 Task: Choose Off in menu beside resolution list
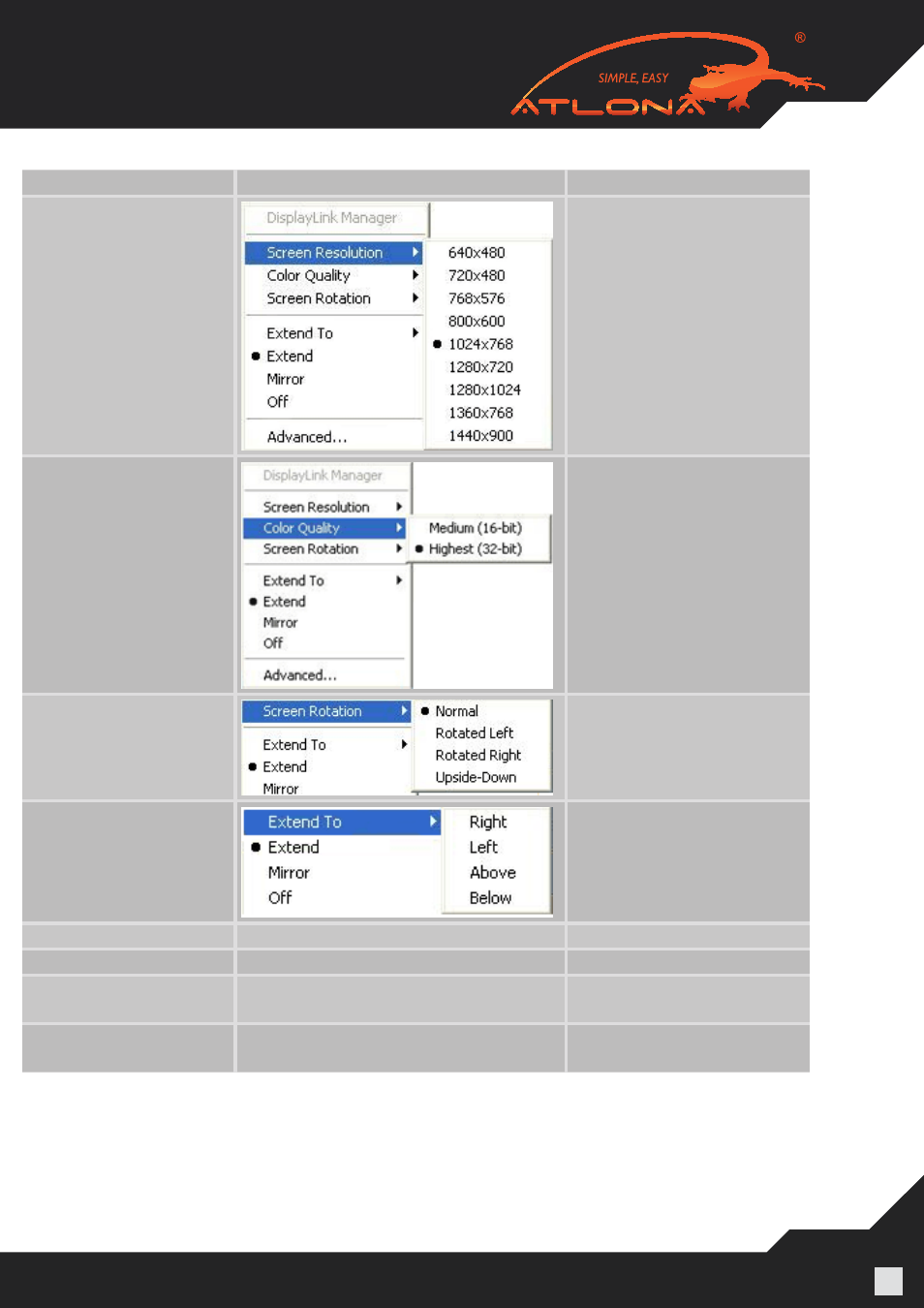(278, 401)
